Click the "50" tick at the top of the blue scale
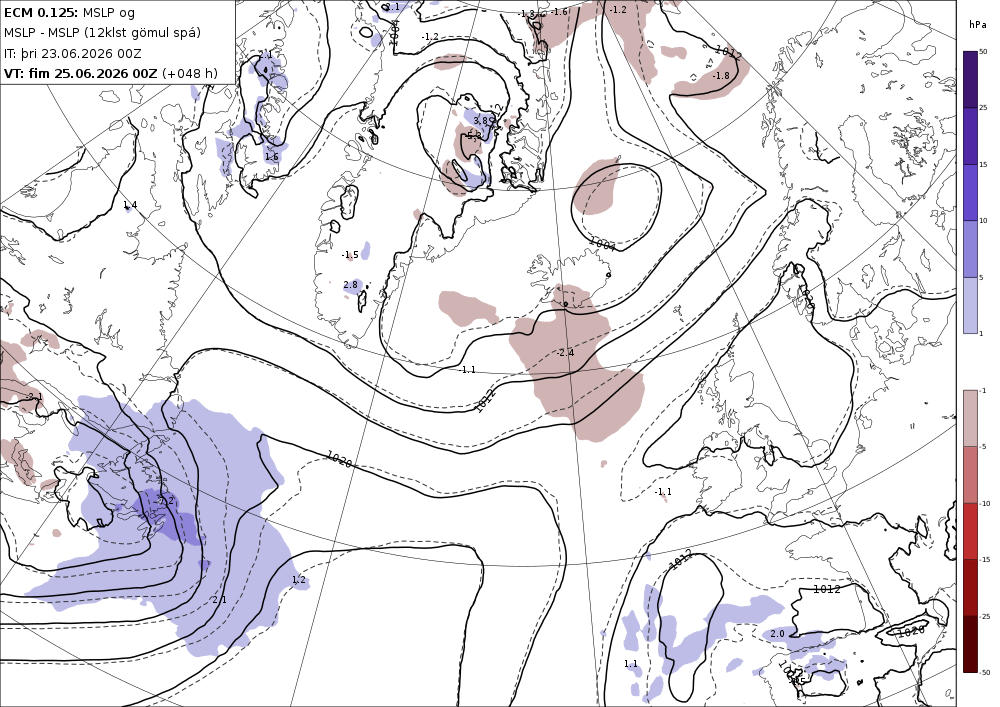1000x707 pixels. (983, 52)
